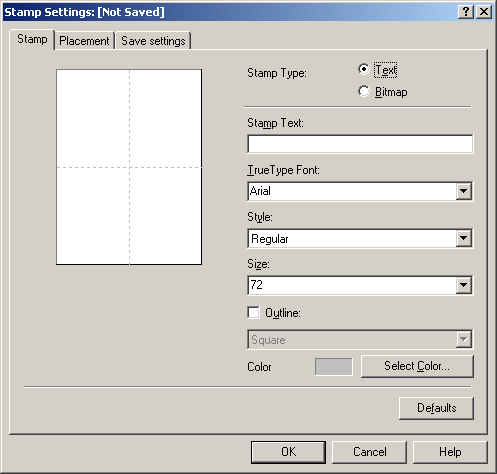This screenshot has width=497, height=474.
Task: Enable the Outline checkbox
Action: point(253,313)
